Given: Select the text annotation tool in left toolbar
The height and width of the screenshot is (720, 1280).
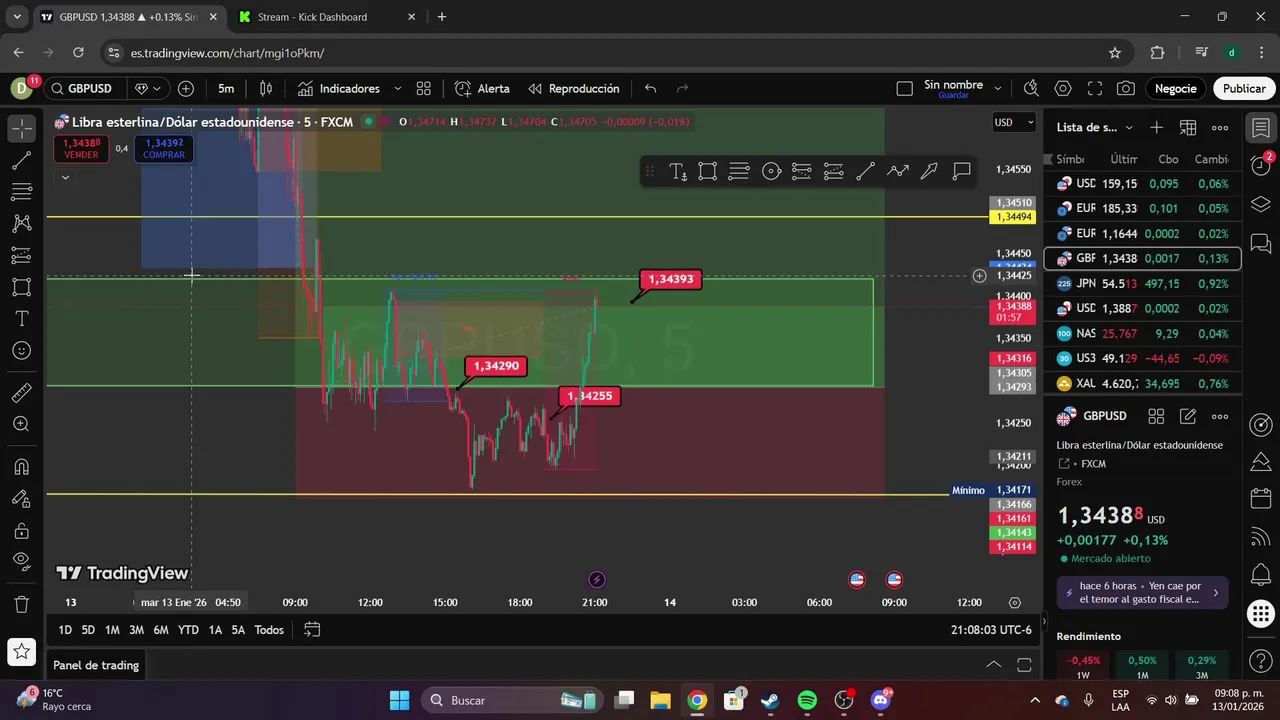Looking at the screenshot, I should pyautogui.click(x=21, y=319).
